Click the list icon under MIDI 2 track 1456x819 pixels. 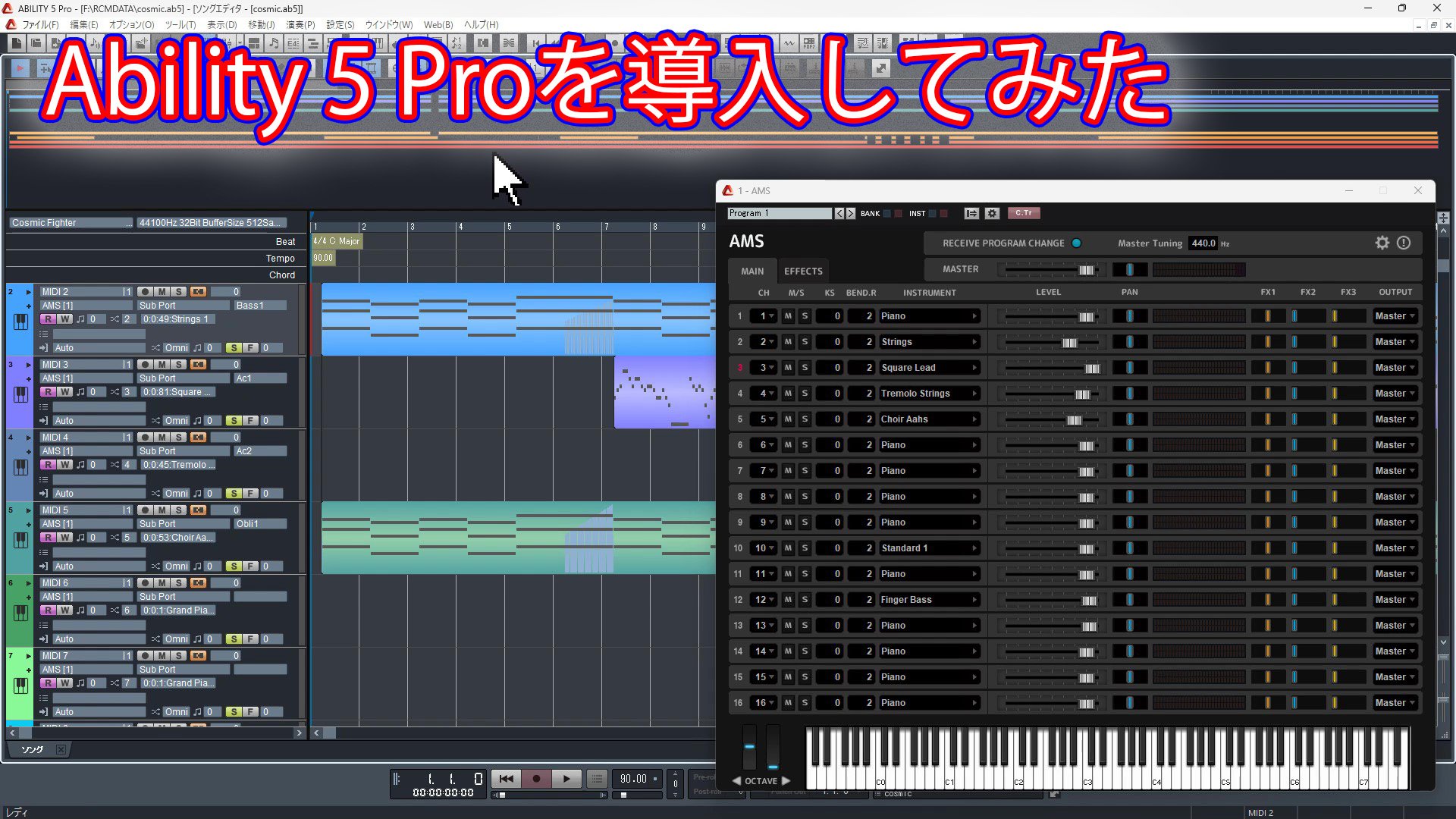pos(43,334)
